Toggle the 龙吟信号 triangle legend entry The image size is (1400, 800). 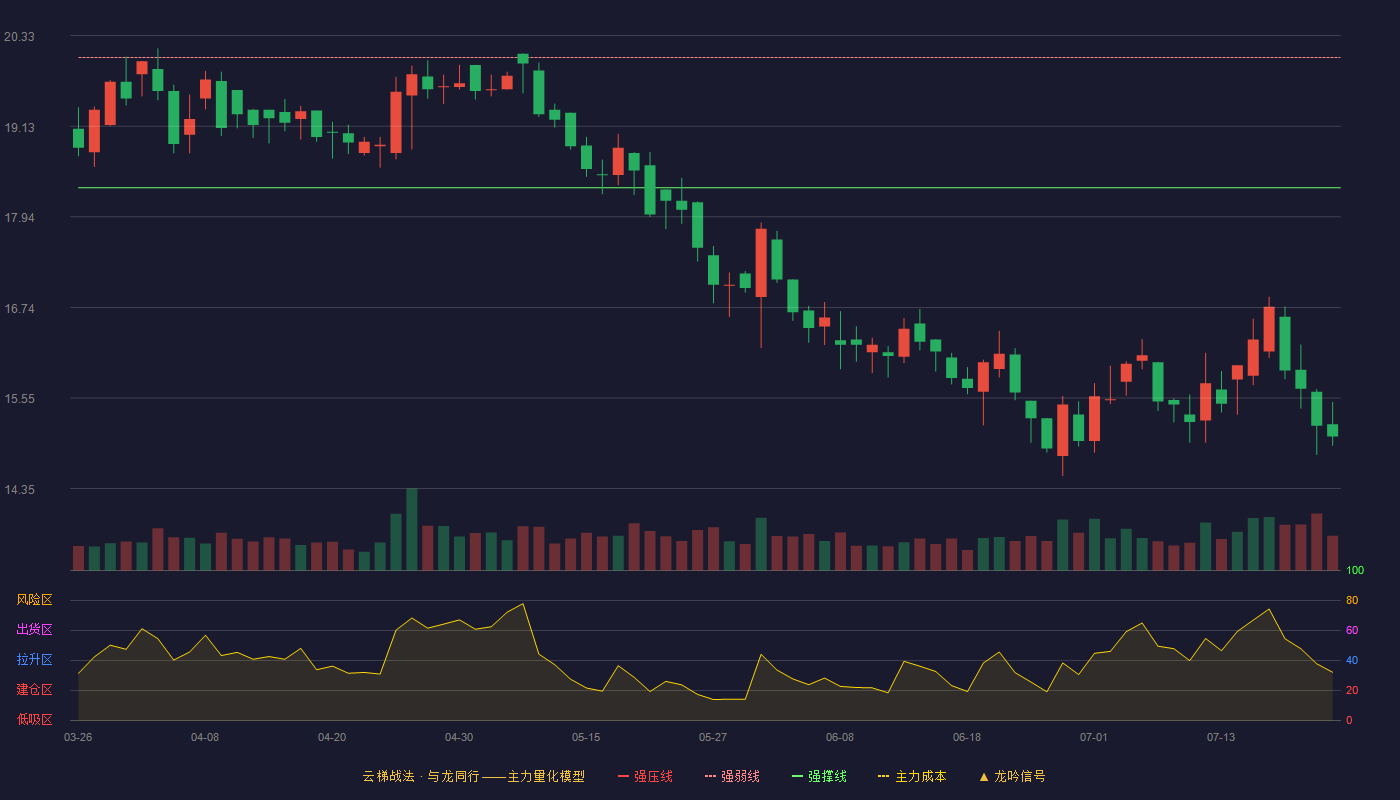tap(1012, 776)
